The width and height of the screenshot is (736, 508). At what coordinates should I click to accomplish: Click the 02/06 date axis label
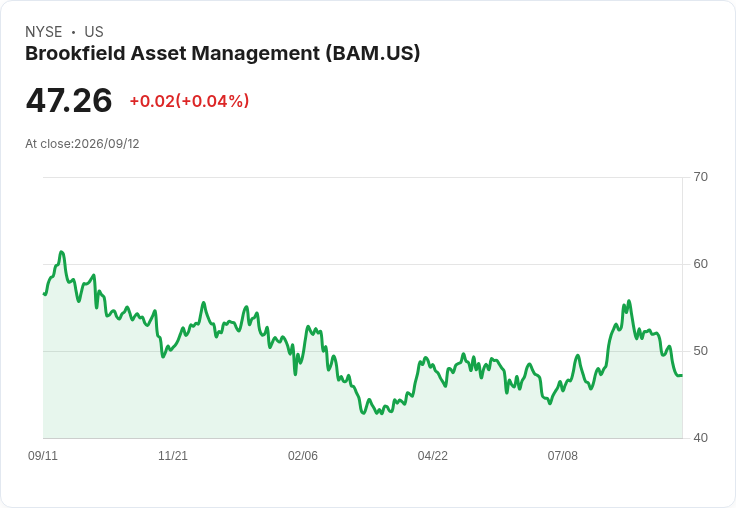pyautogui.click(x=303, y=455)
